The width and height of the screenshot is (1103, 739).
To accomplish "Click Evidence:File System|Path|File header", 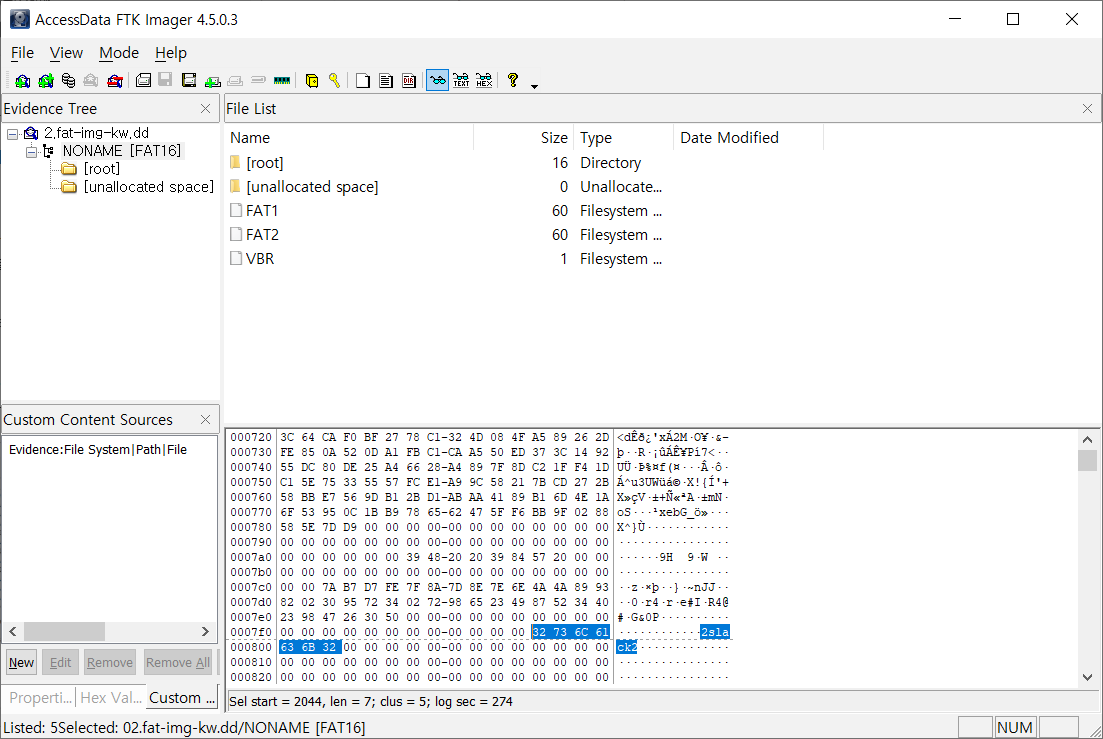I will tap(98, 449).
